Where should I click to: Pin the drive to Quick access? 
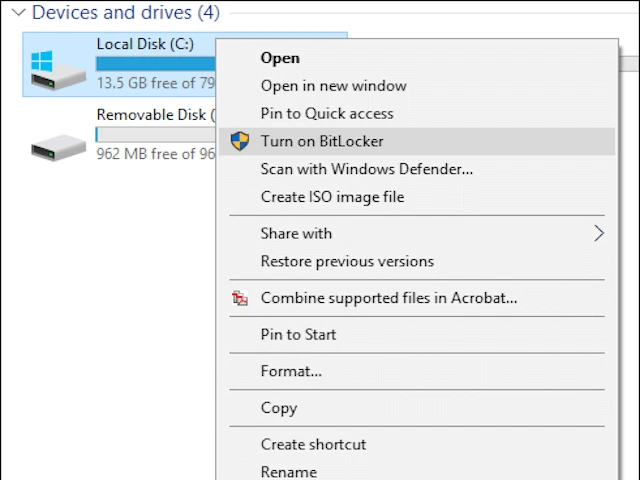click(x=327, y=114)
